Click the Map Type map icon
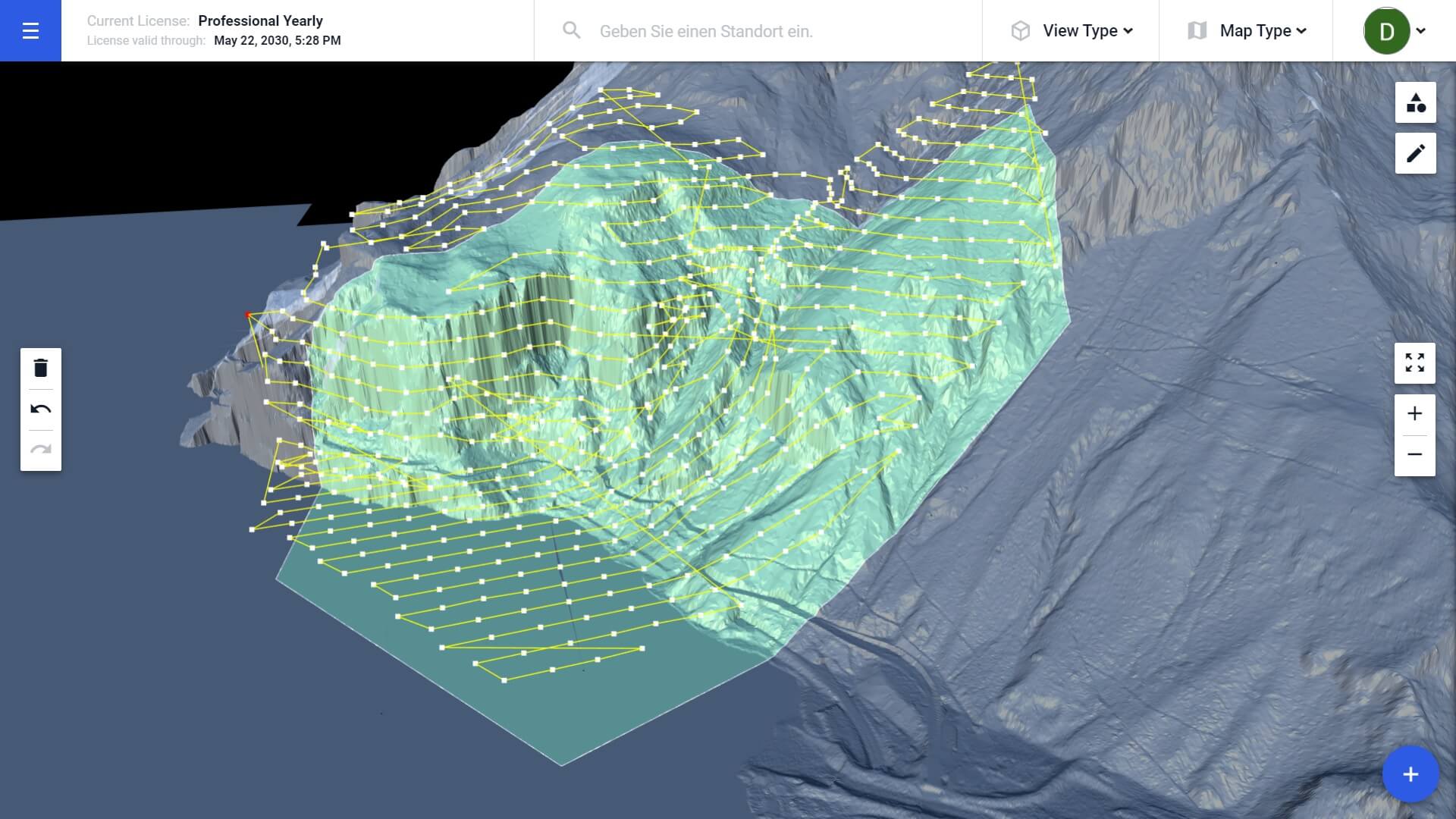1456x819 pixels. pyautogui.click(x=1197, y=30)
